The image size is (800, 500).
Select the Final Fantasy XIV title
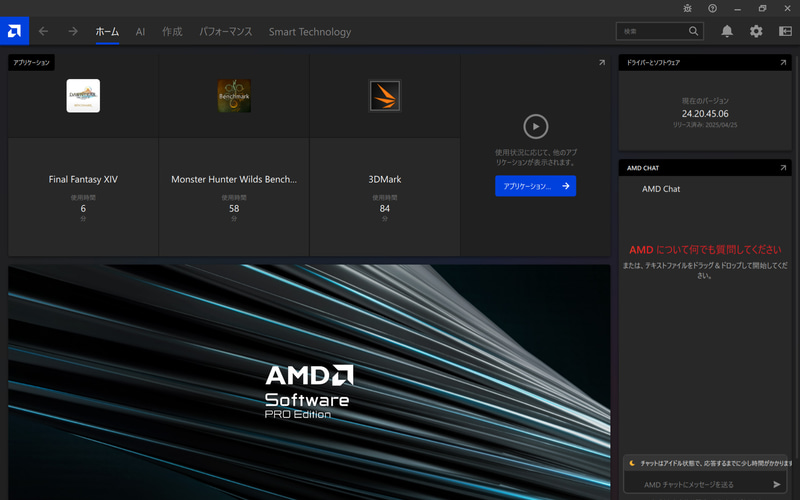click(83, 179)
